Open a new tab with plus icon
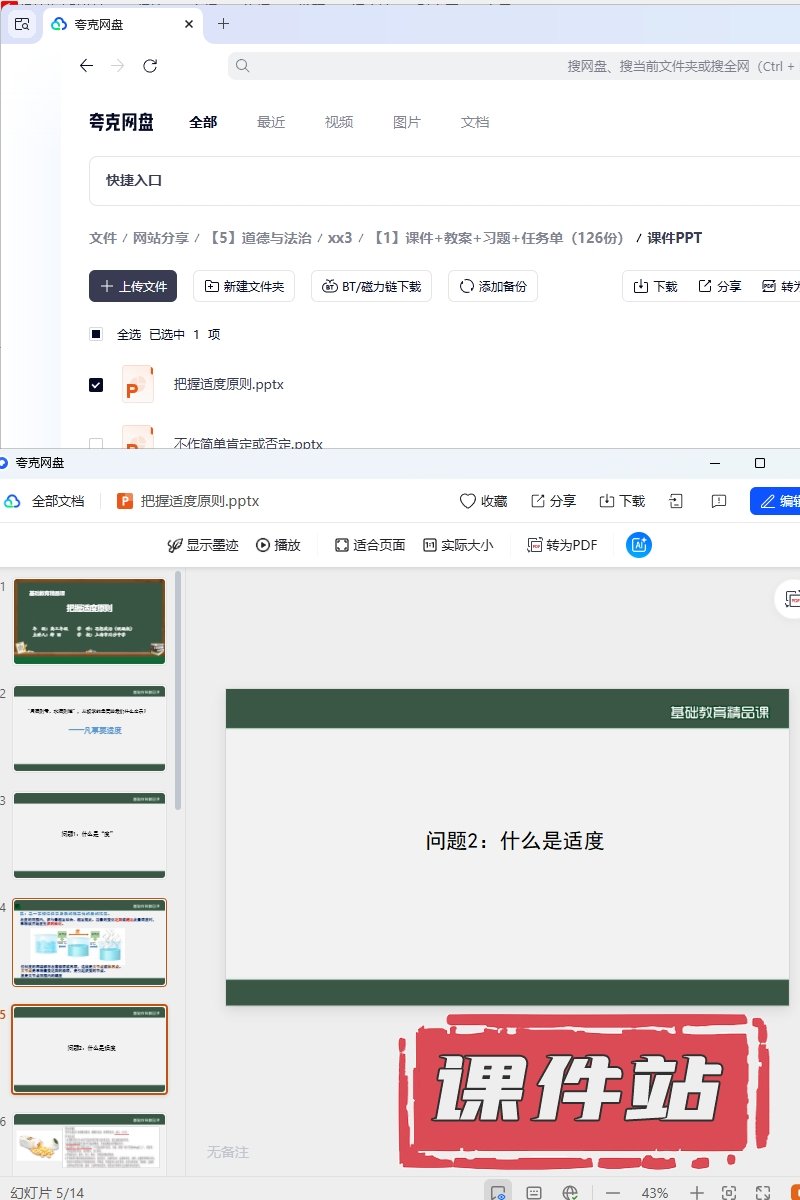 [x=223, y=24]
